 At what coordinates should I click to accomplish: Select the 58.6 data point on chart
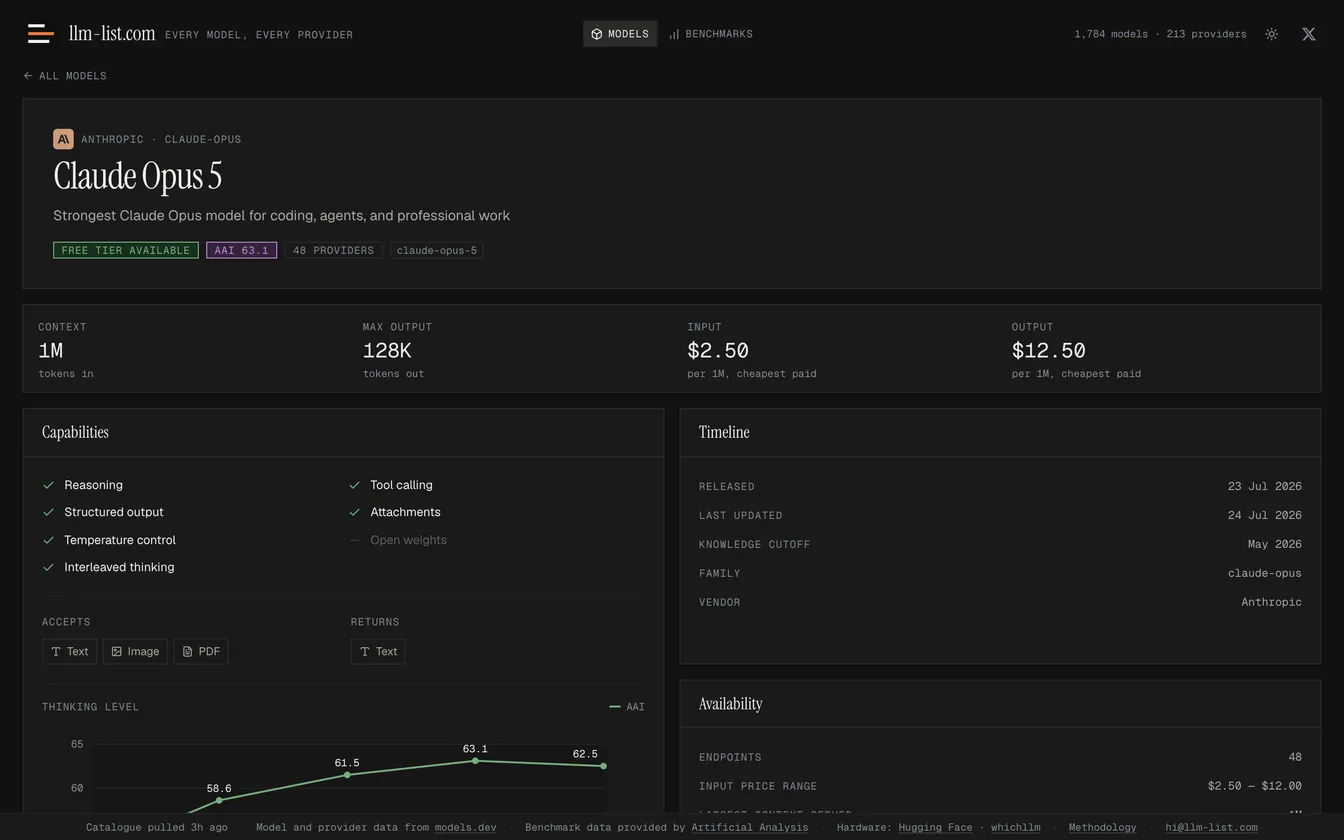219,800
